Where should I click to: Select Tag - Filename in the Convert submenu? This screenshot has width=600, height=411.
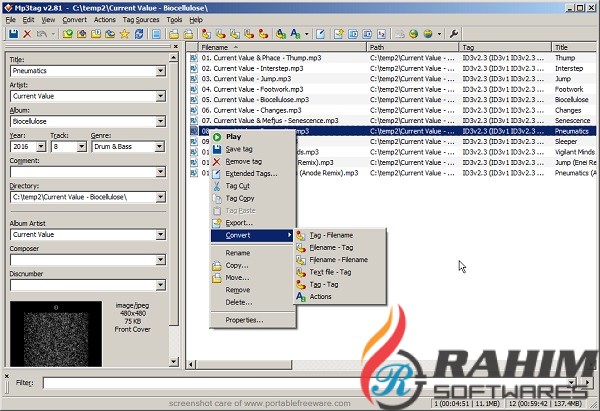[x=340, y=235]
